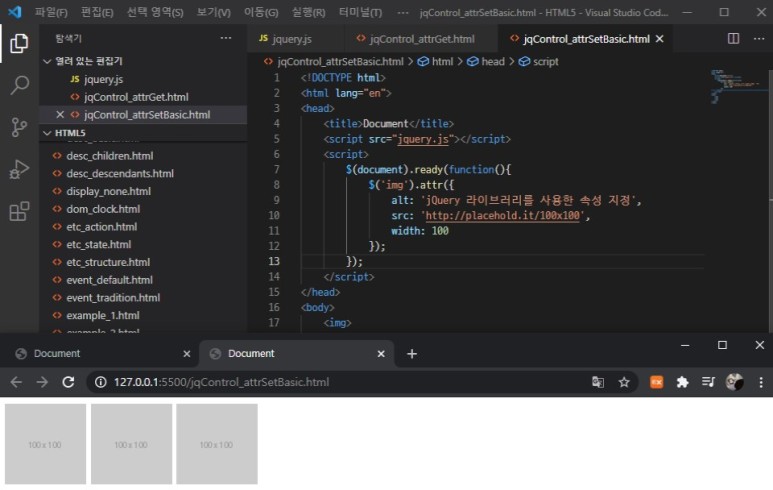Image resolution: width=773 pixels, height=490 pixels.
Task: Open the Run and Debug view
Action: 19,169
